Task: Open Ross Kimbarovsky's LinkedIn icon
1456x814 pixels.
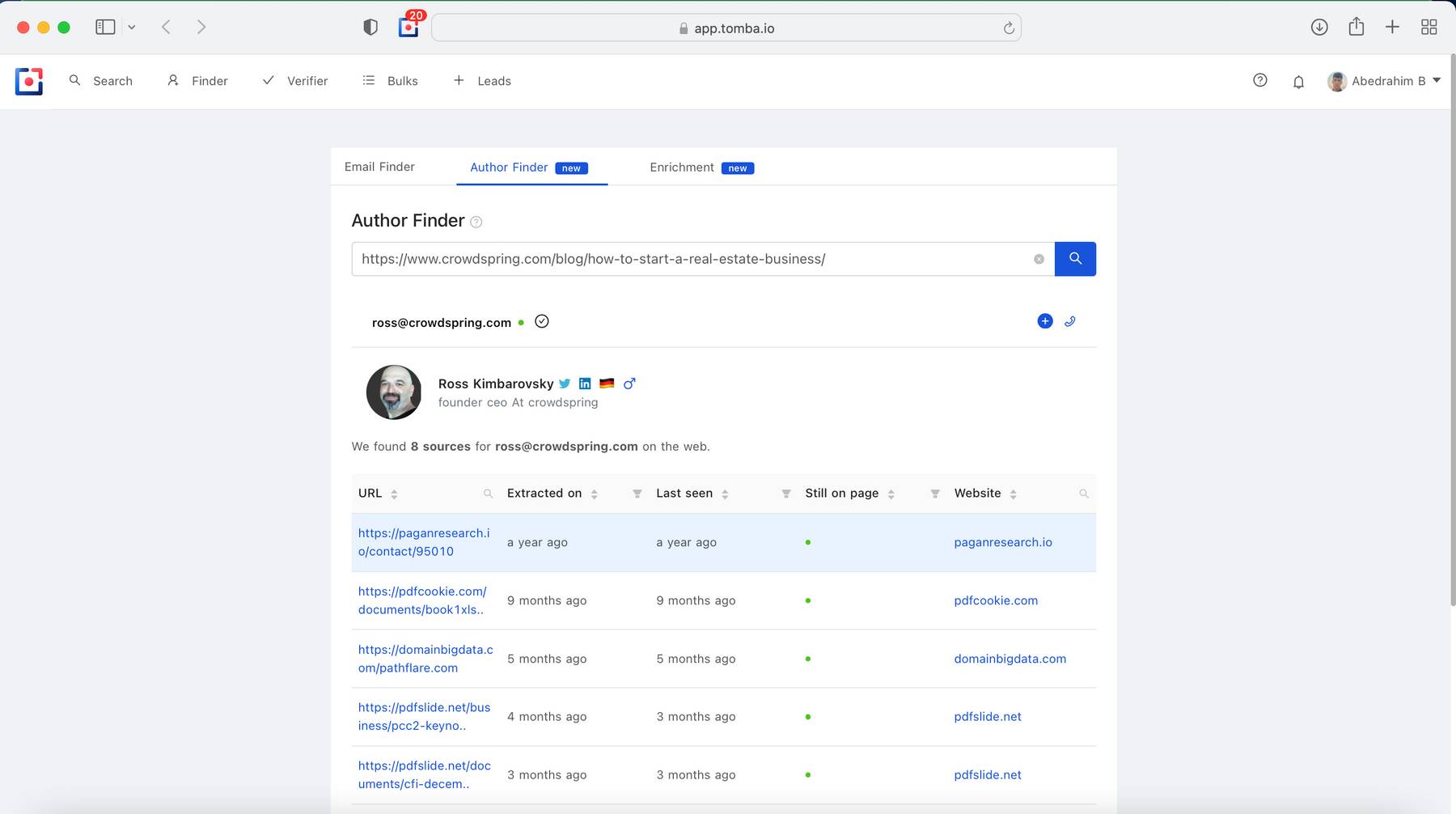Action: coord(585,384)
